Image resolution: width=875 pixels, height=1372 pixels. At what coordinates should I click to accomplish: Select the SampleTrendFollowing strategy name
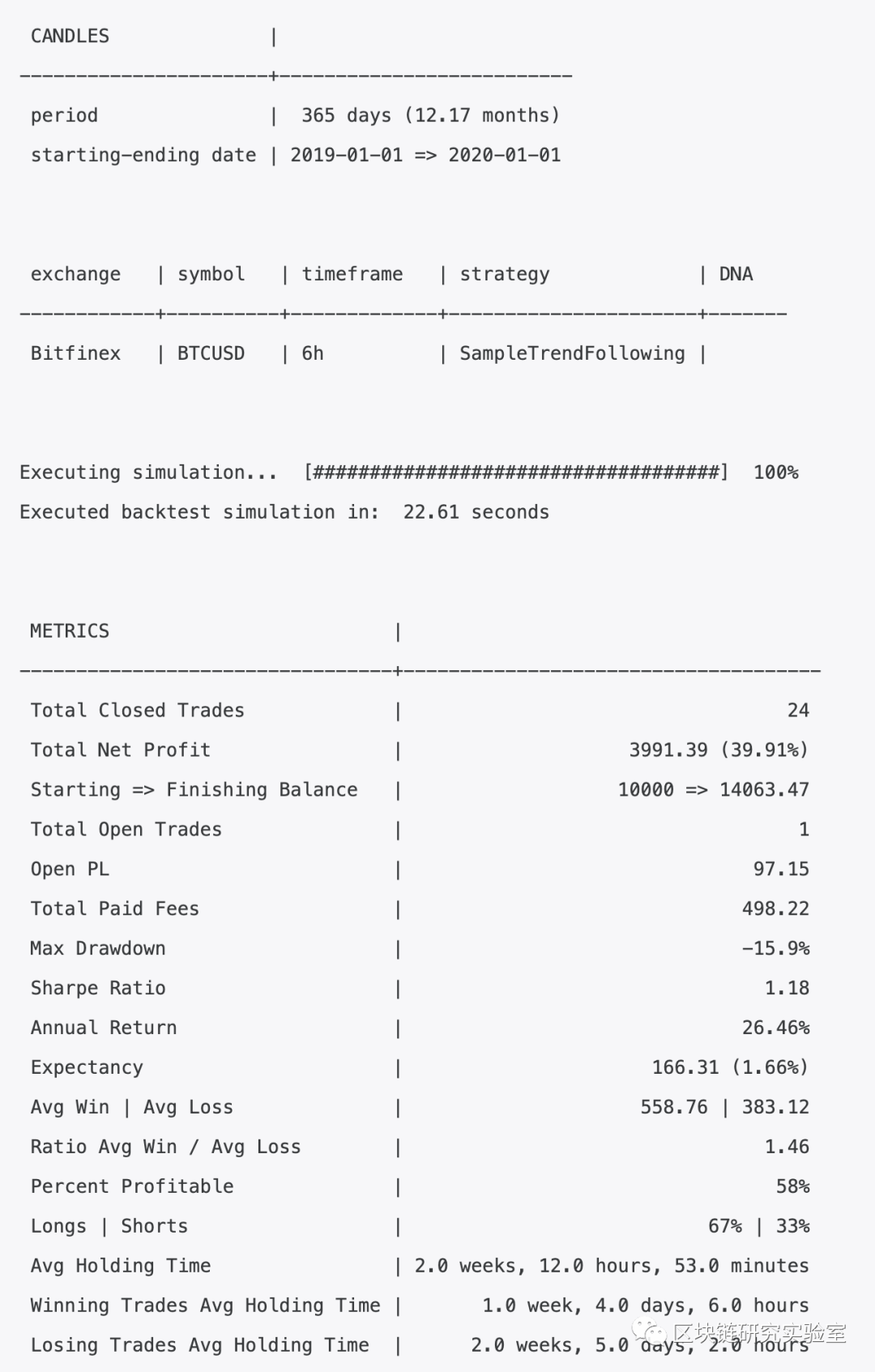[572, 353]
